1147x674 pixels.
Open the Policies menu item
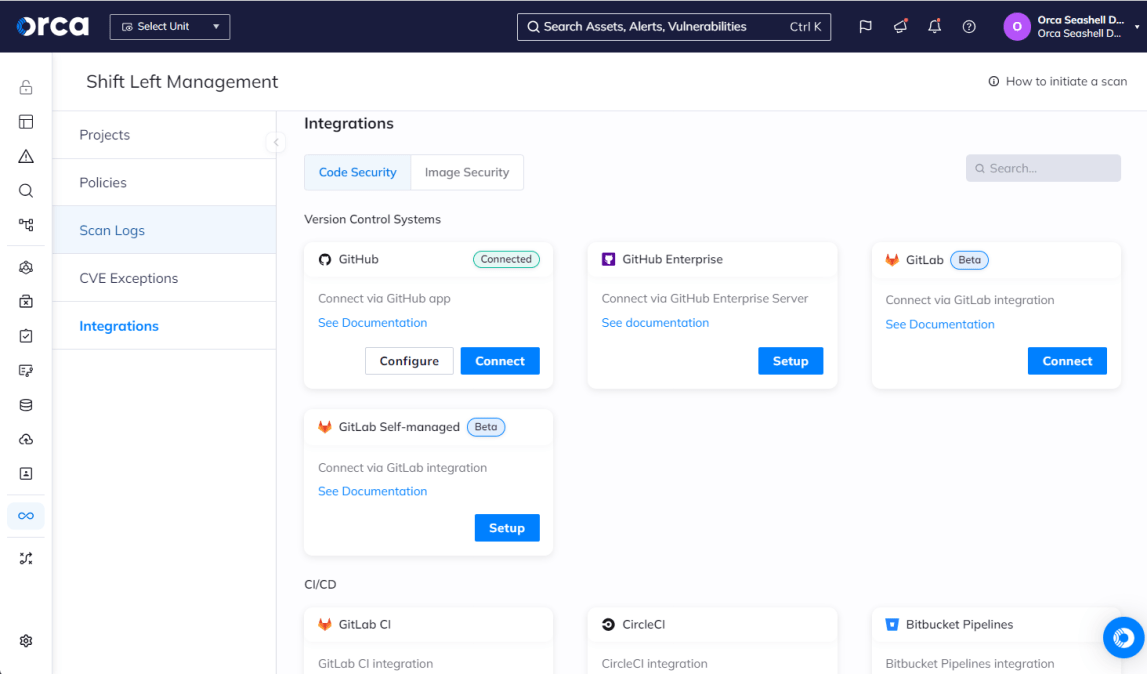click(164, 182)
